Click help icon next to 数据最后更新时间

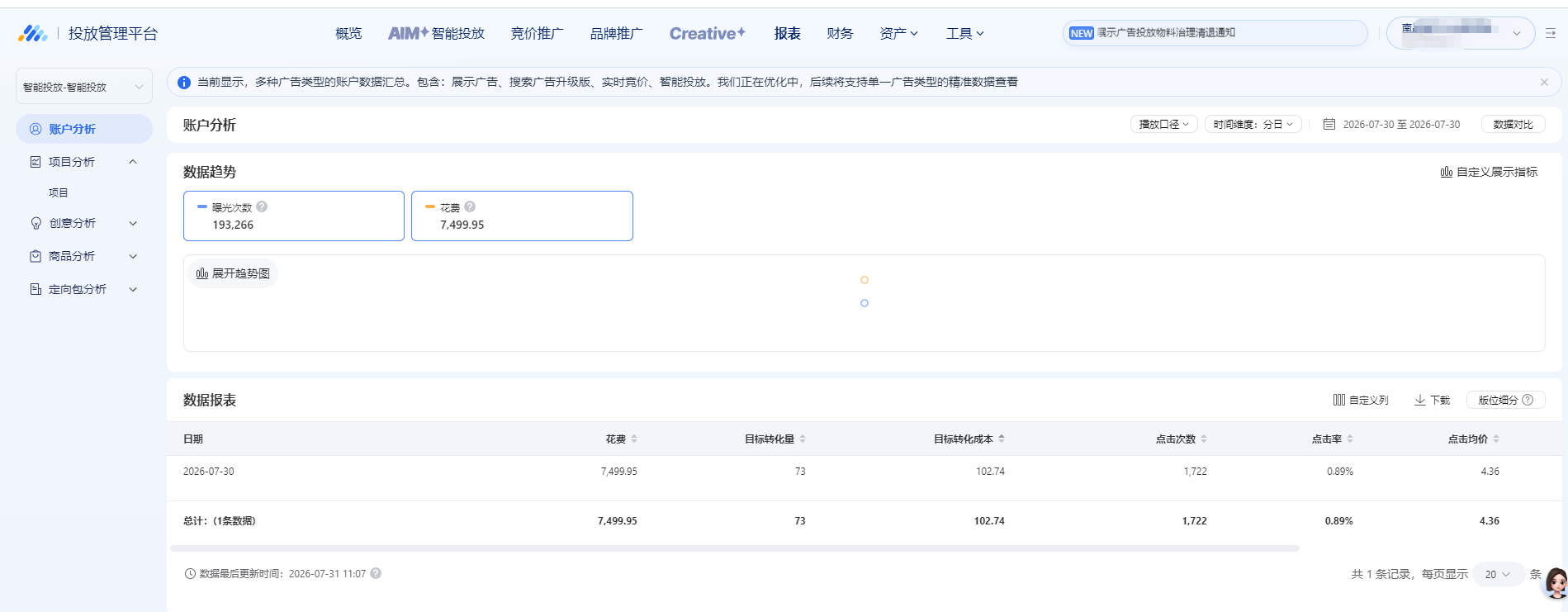tap(376, 573)
